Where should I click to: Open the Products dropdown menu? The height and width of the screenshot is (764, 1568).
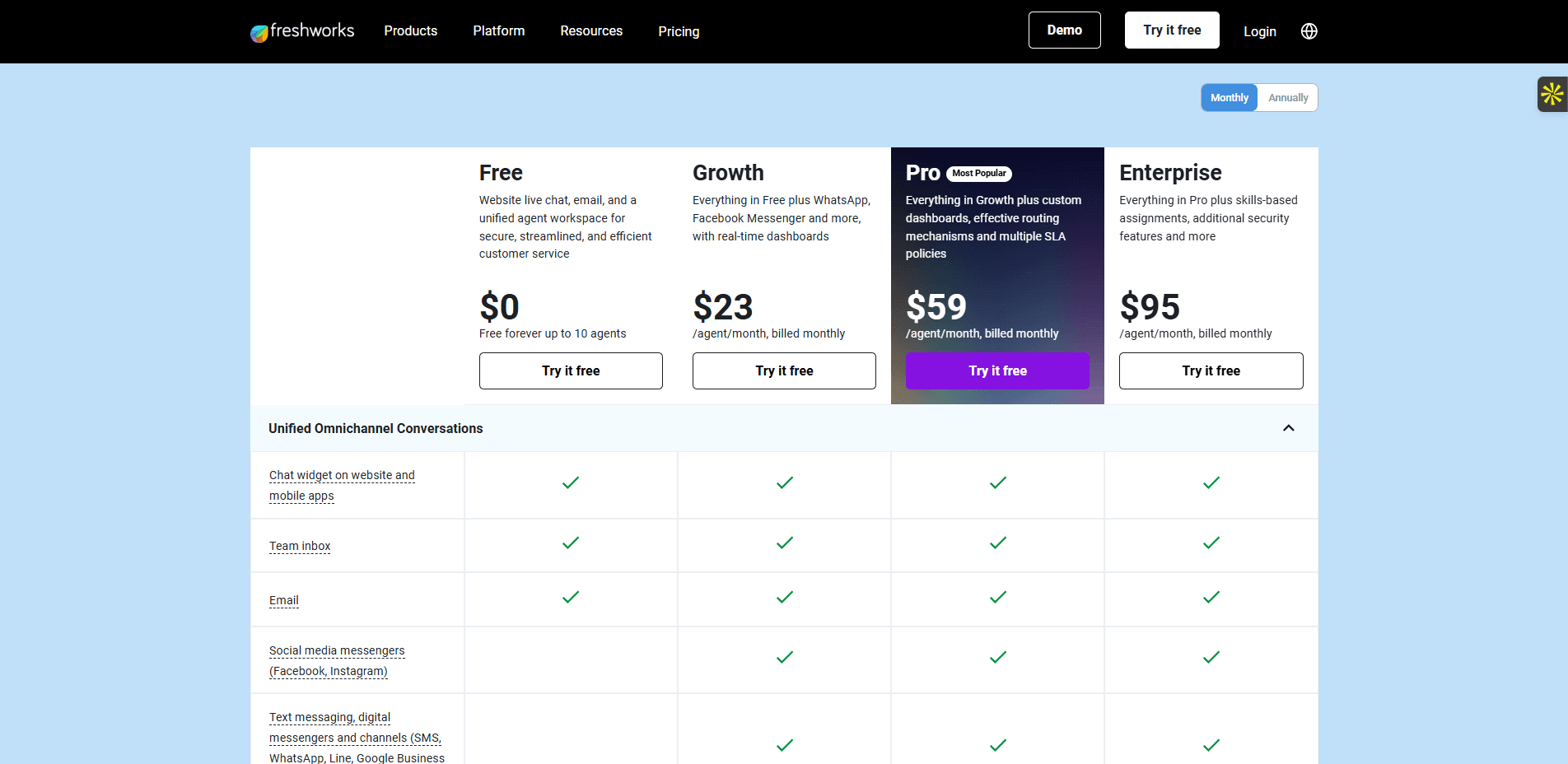pyautogui.click(x=410, y=30)
